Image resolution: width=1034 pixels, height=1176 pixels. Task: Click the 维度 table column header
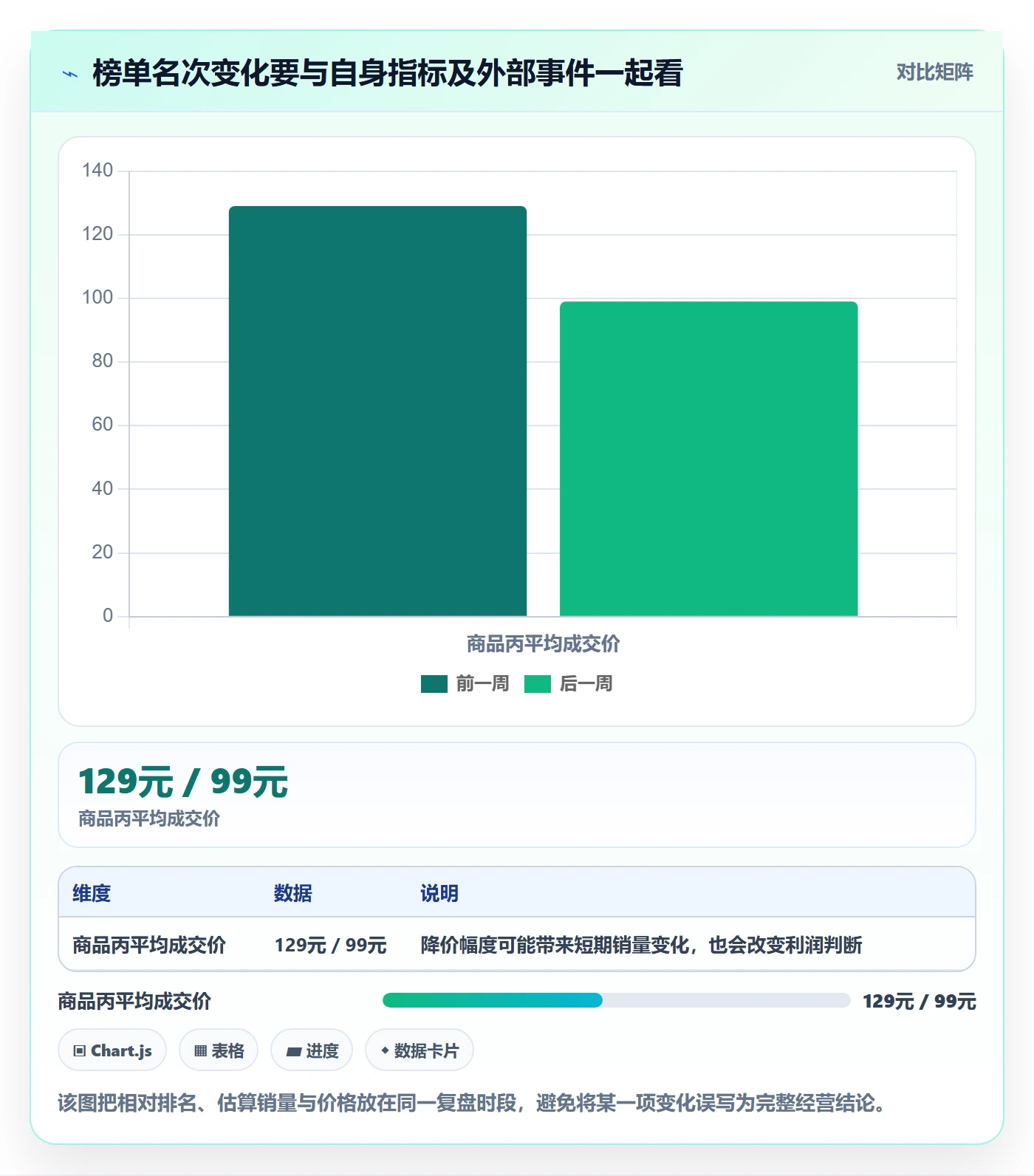pos(92,893)
